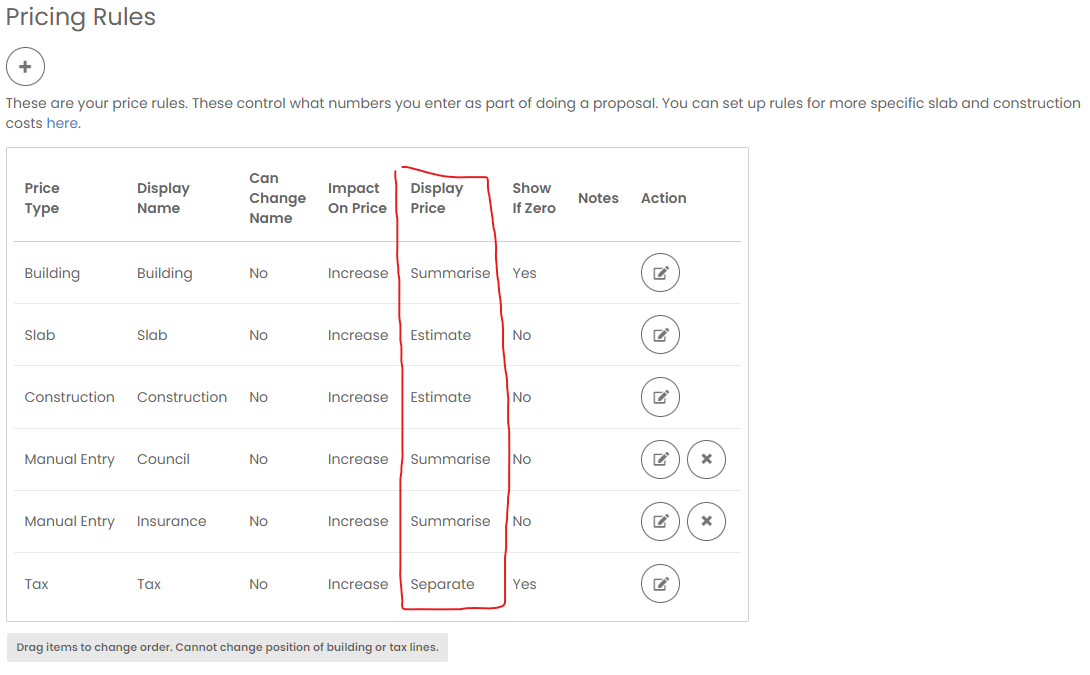Edit the Building pricing rule

(x=660, y=273)
